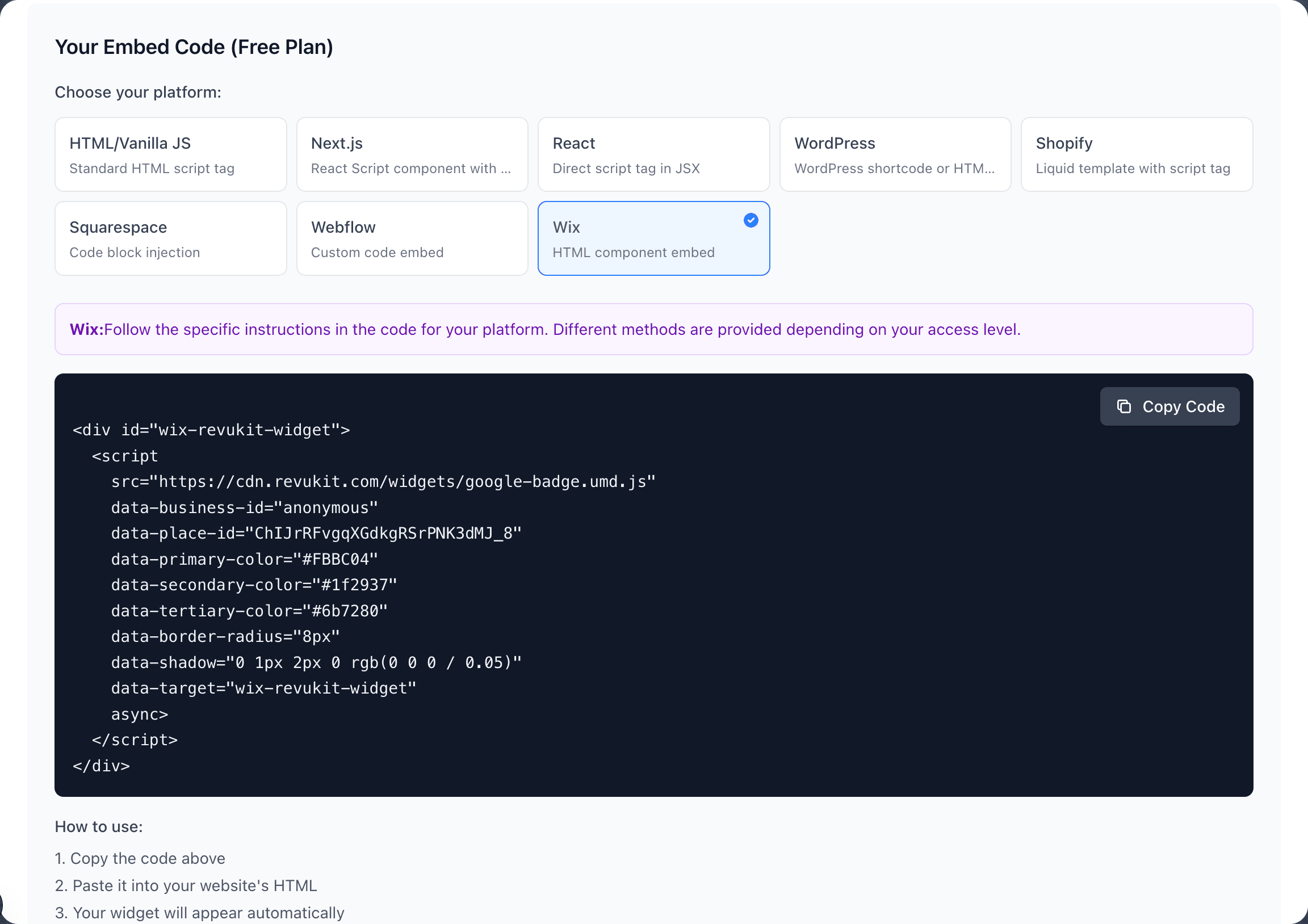The width and height of the screenshot is (1308, 924).
Task: Click the Wix instructions banner
Action: click(653, 329)
